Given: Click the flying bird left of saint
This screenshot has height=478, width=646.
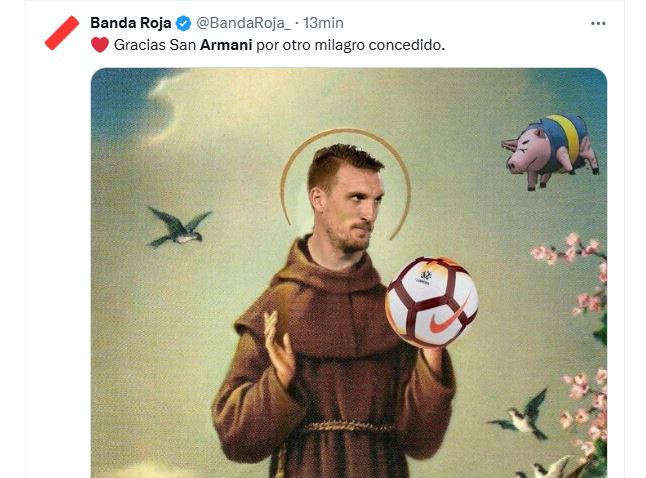Looking at the screenshot, I should click(x=179, y=227).
